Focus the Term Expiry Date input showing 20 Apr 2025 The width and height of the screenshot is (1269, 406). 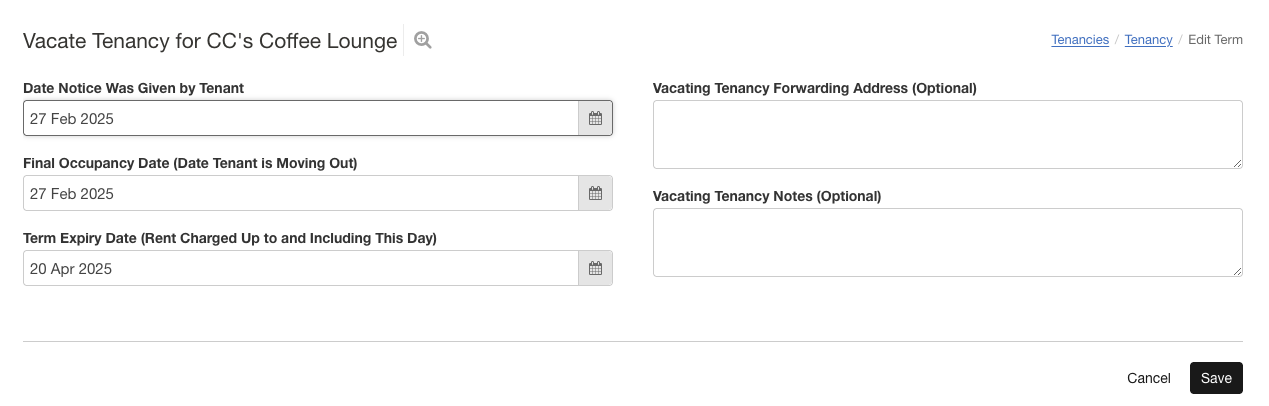pos(300,268)
